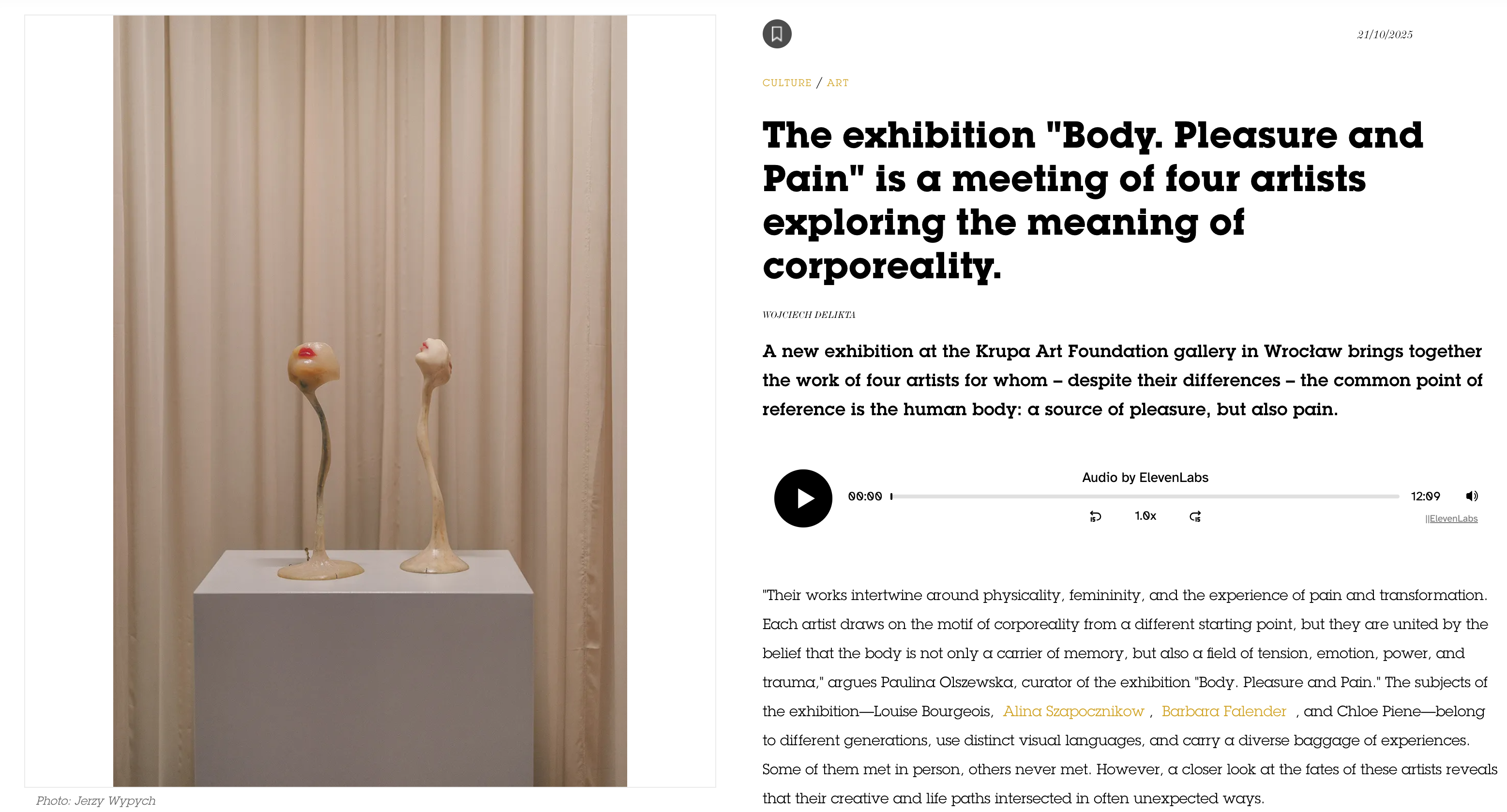
Task: Change the 1.0x playback speed
Action: pos(1145,515)
